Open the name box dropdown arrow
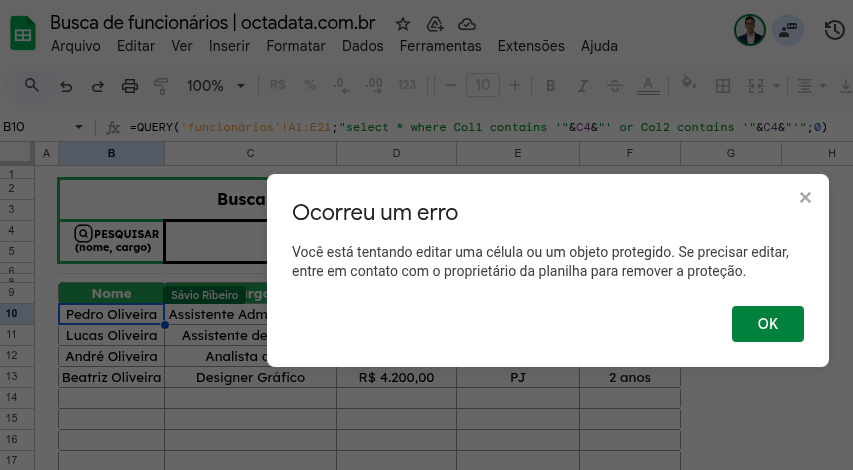 (79, 127)
